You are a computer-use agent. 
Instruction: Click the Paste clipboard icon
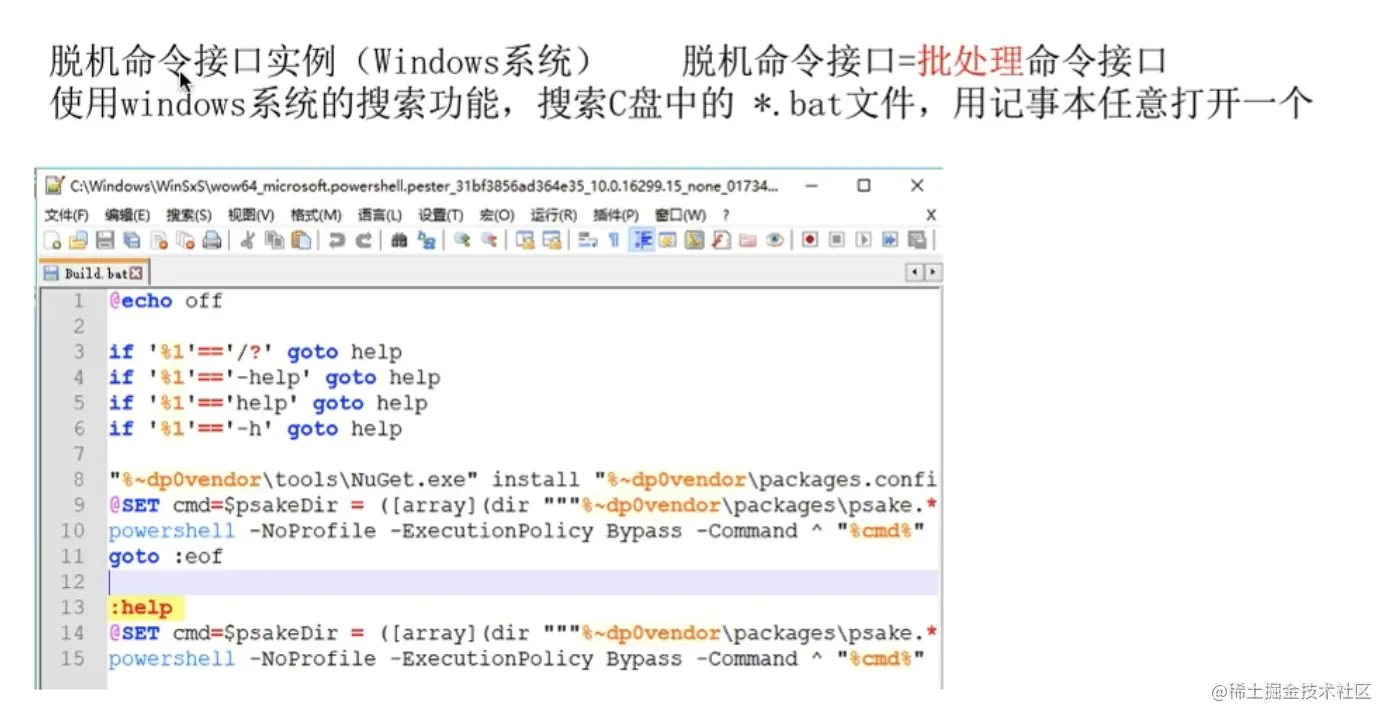[300, 240]
